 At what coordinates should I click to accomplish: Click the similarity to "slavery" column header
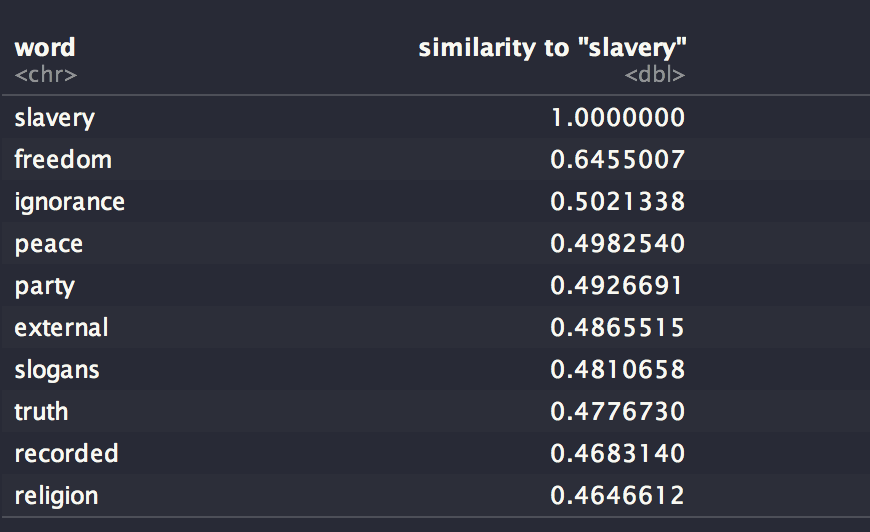pyautogui.click(x=552, y=47)
